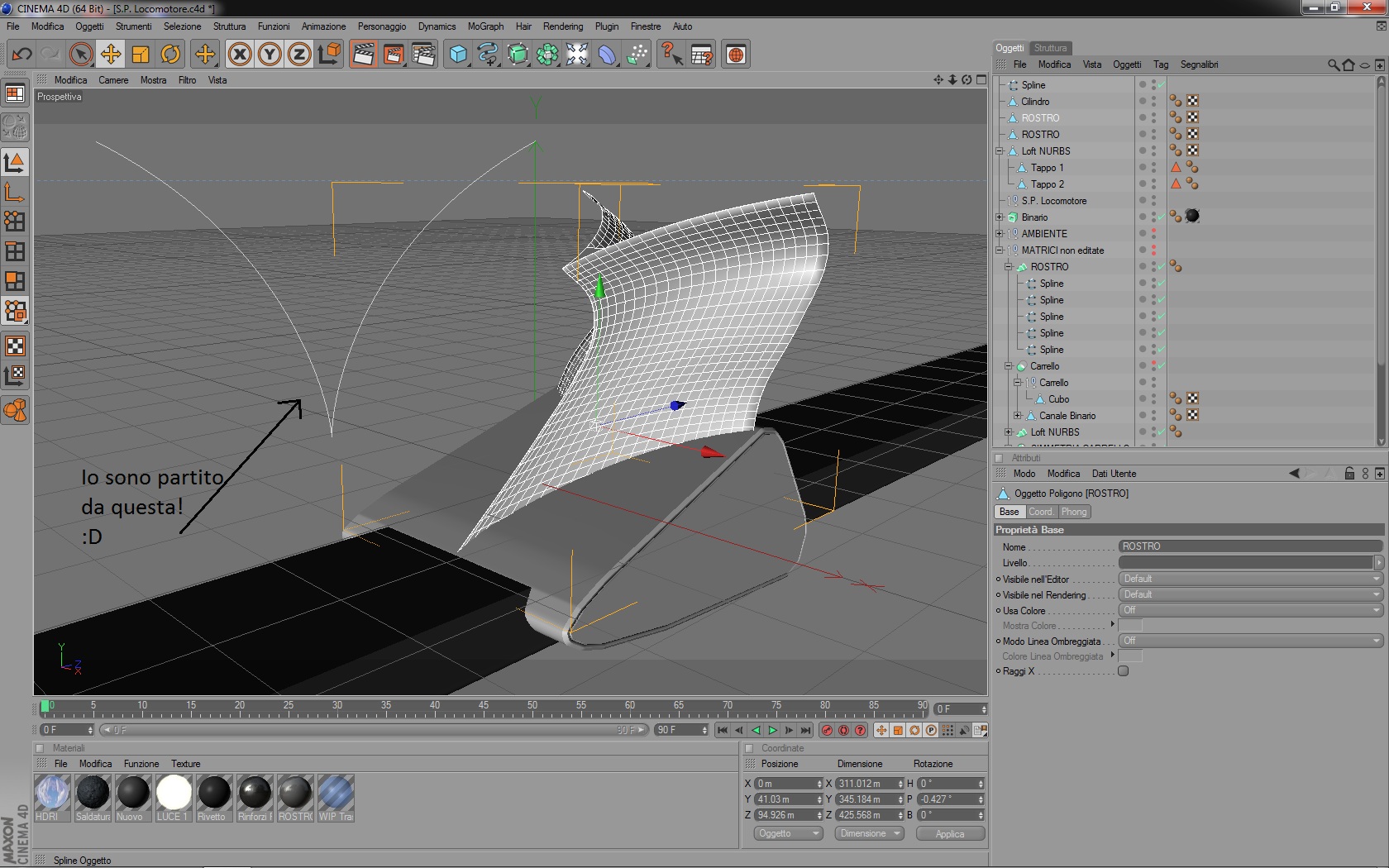1389x868 pixels.
Task: Open the MoGraph menu
Action: [x=485, y=26]
